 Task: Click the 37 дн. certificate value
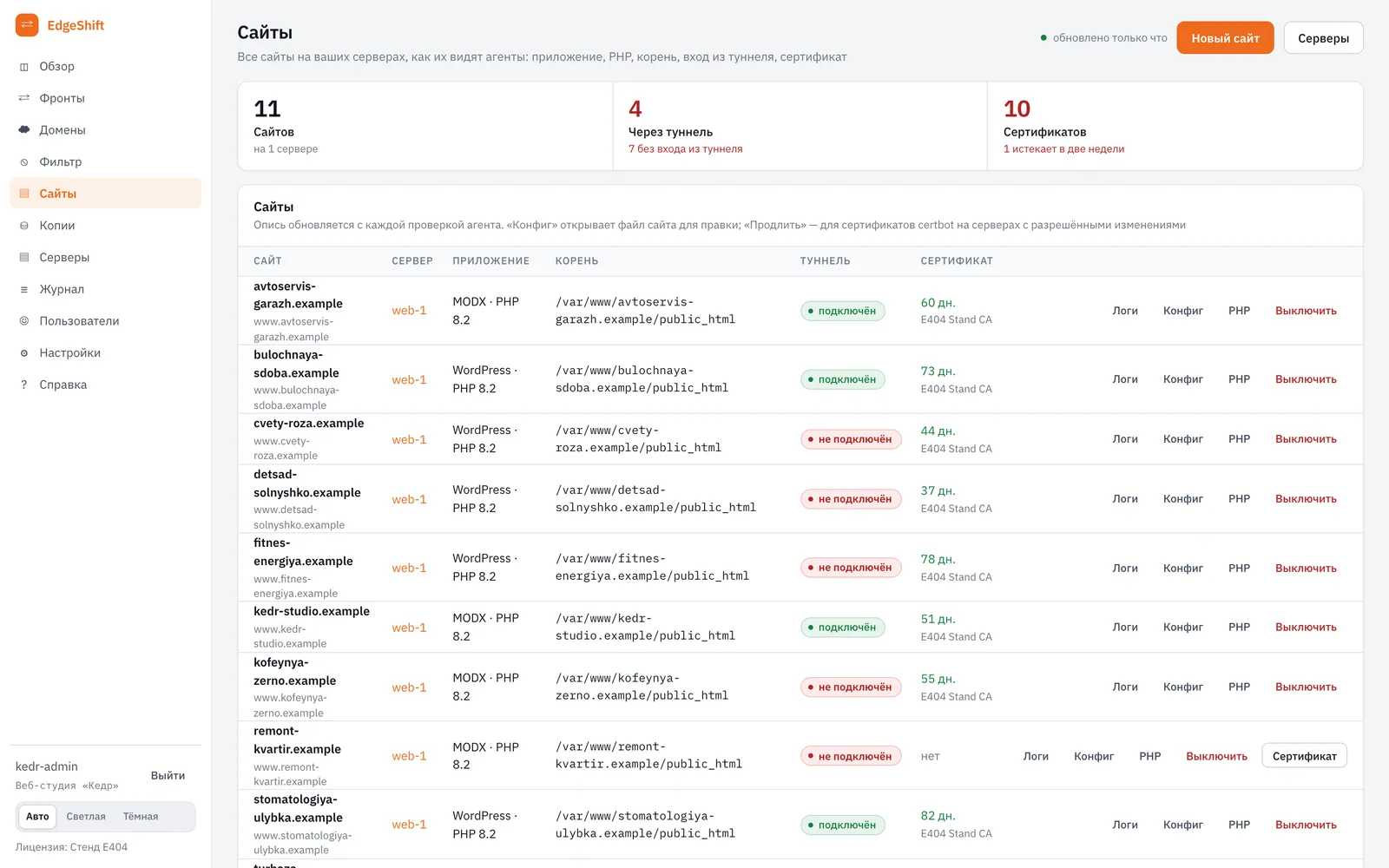click(x=938, y=491)
